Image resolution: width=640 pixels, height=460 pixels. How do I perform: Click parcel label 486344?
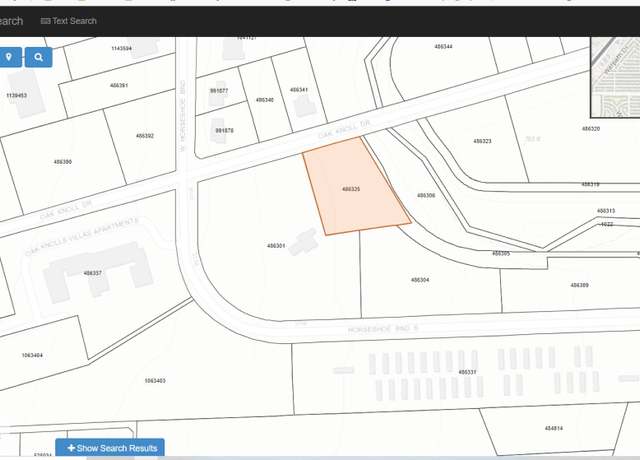click(x=443, y=47)
